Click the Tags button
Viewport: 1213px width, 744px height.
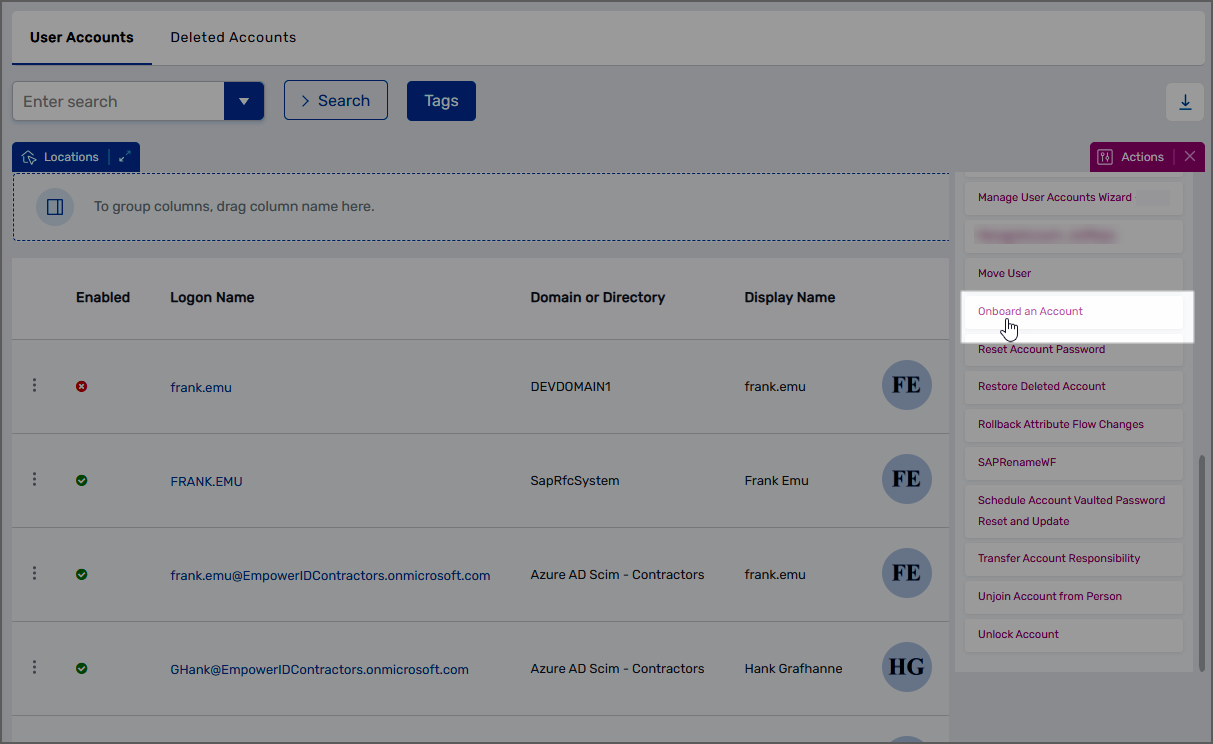(441, 101)
